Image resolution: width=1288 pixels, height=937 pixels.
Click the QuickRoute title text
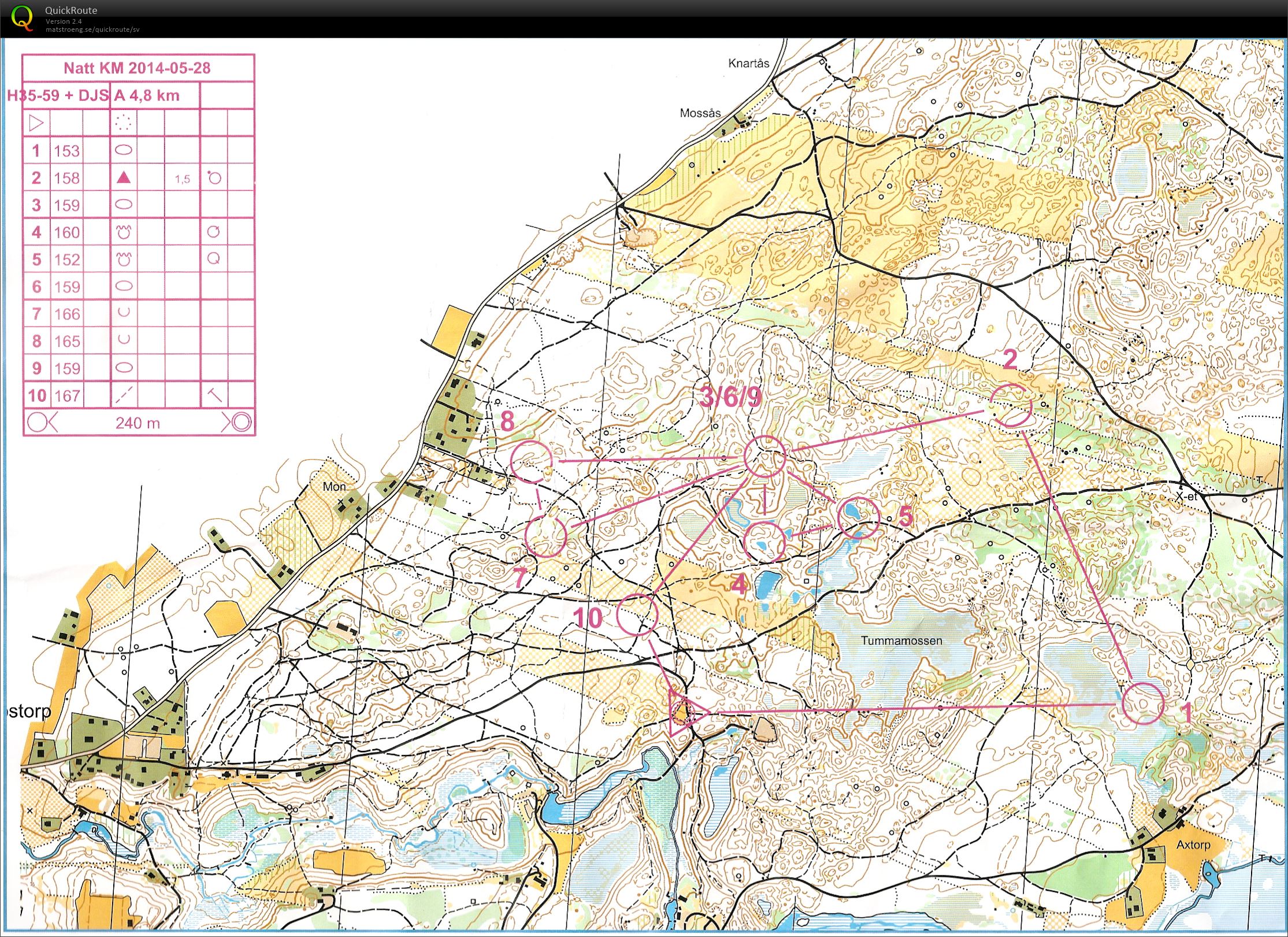(x=71, y=10)
